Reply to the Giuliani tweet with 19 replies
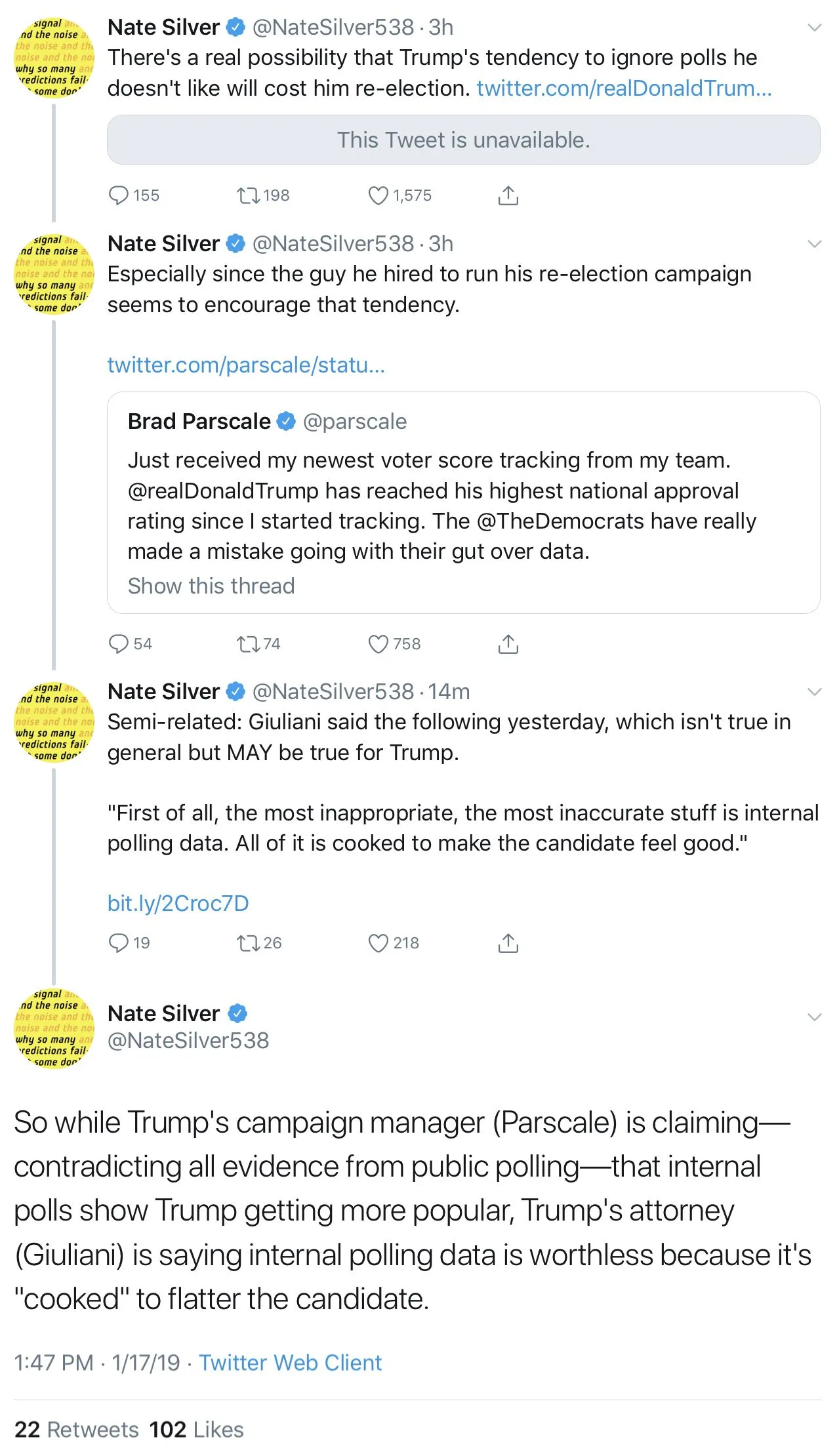 [x=119, y=943]
